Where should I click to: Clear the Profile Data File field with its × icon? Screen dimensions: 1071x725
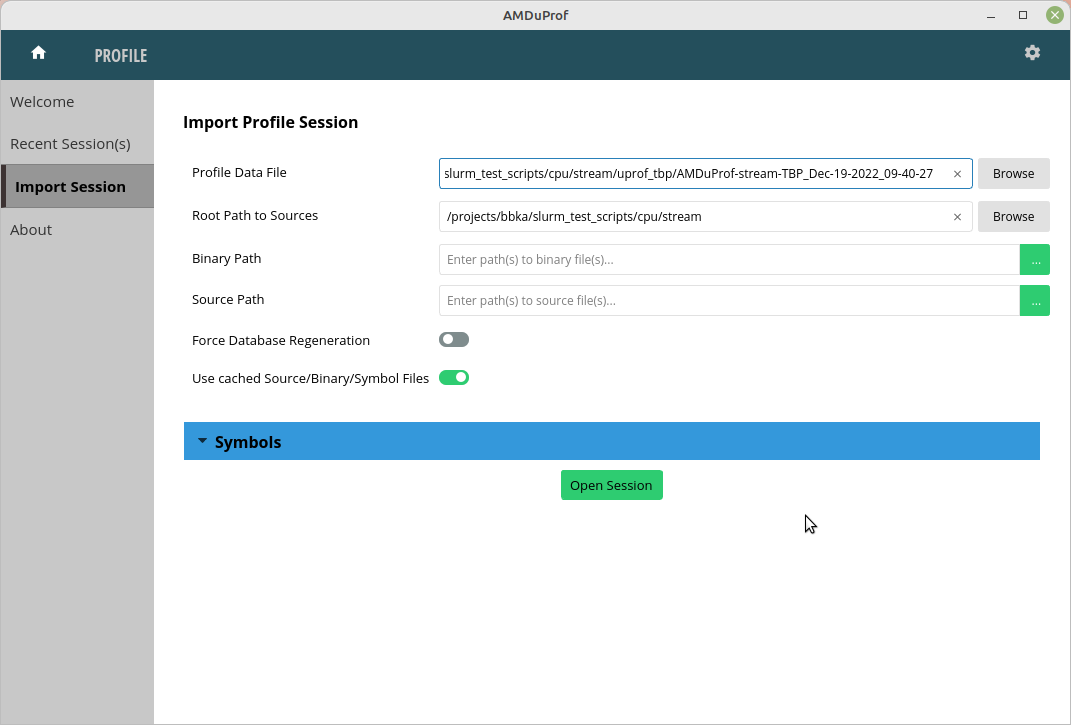(x=957, y=173)
